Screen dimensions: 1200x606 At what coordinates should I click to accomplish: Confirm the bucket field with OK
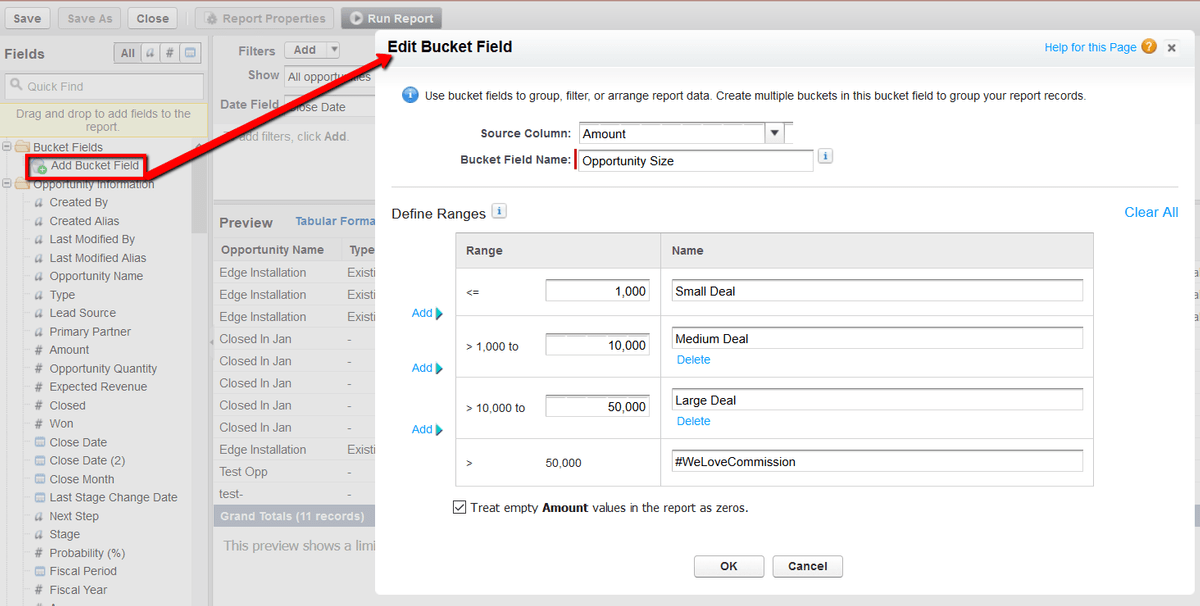point(729,566)
